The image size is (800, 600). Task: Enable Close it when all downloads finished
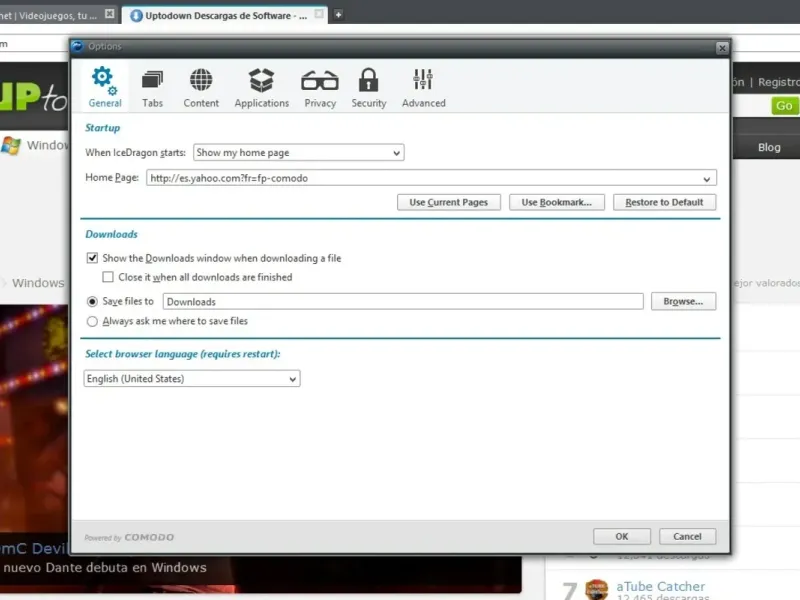pos(108,277)
